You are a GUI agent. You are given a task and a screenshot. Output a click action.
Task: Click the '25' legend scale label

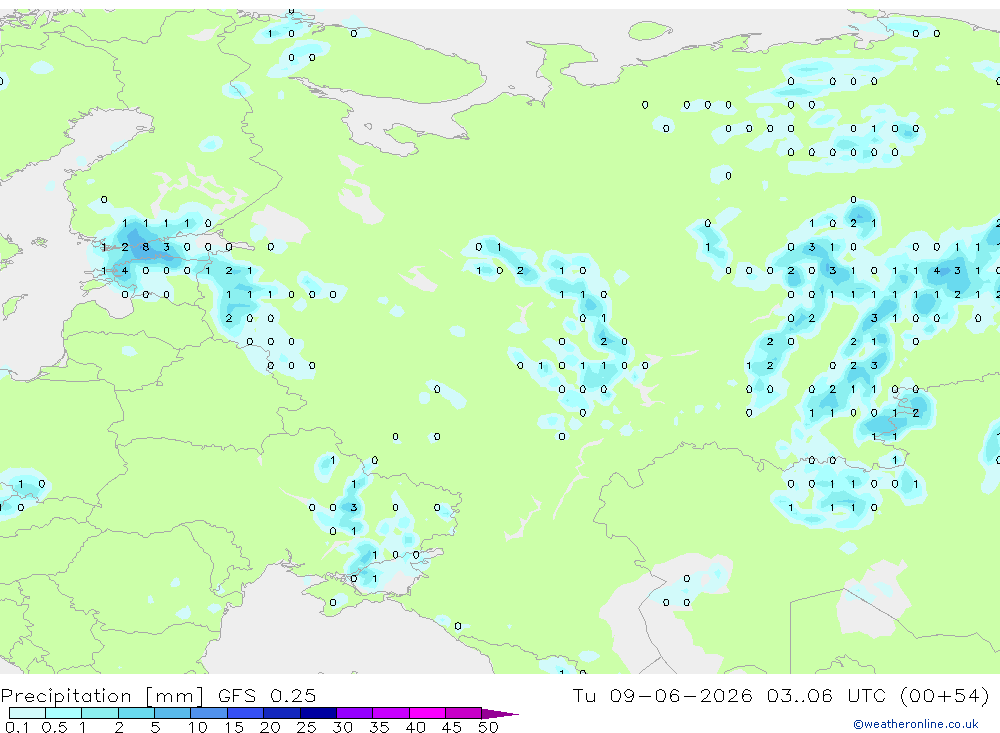click(306, 727)
